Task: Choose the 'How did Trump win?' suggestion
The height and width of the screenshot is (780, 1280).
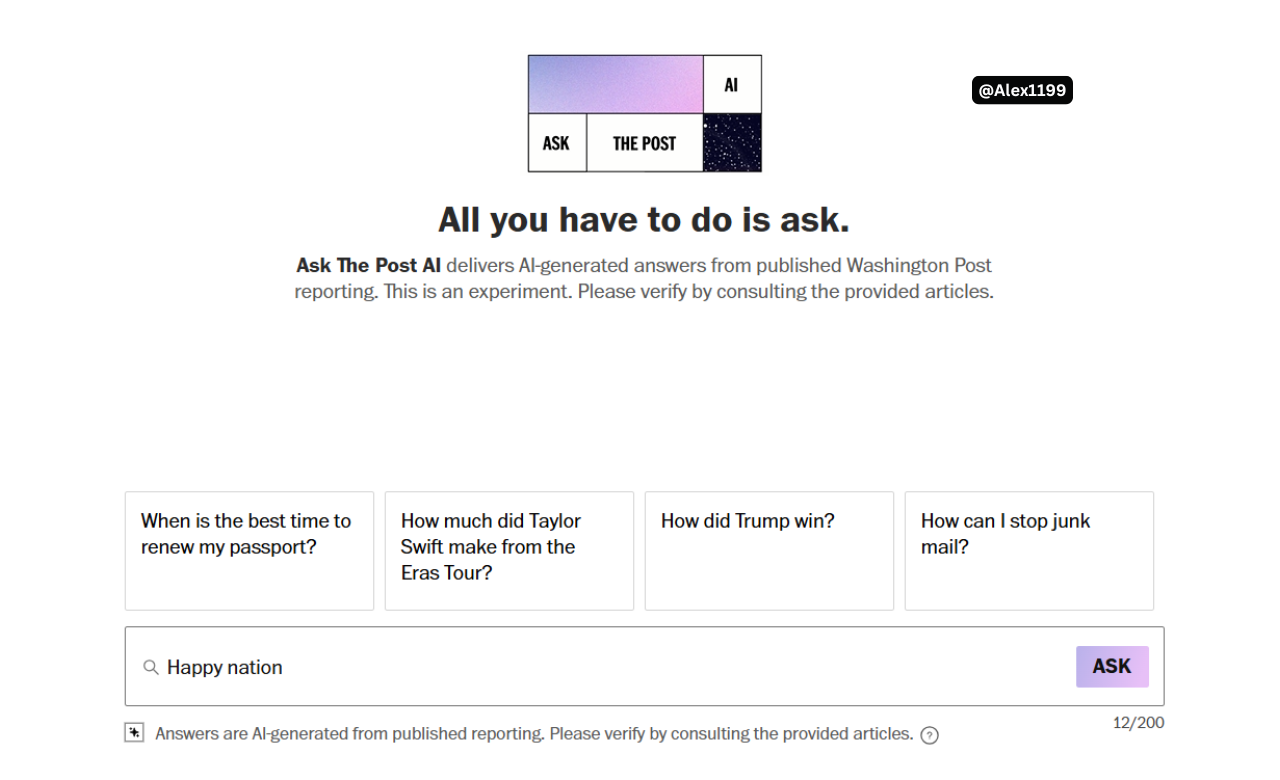Action: [769, 551]
